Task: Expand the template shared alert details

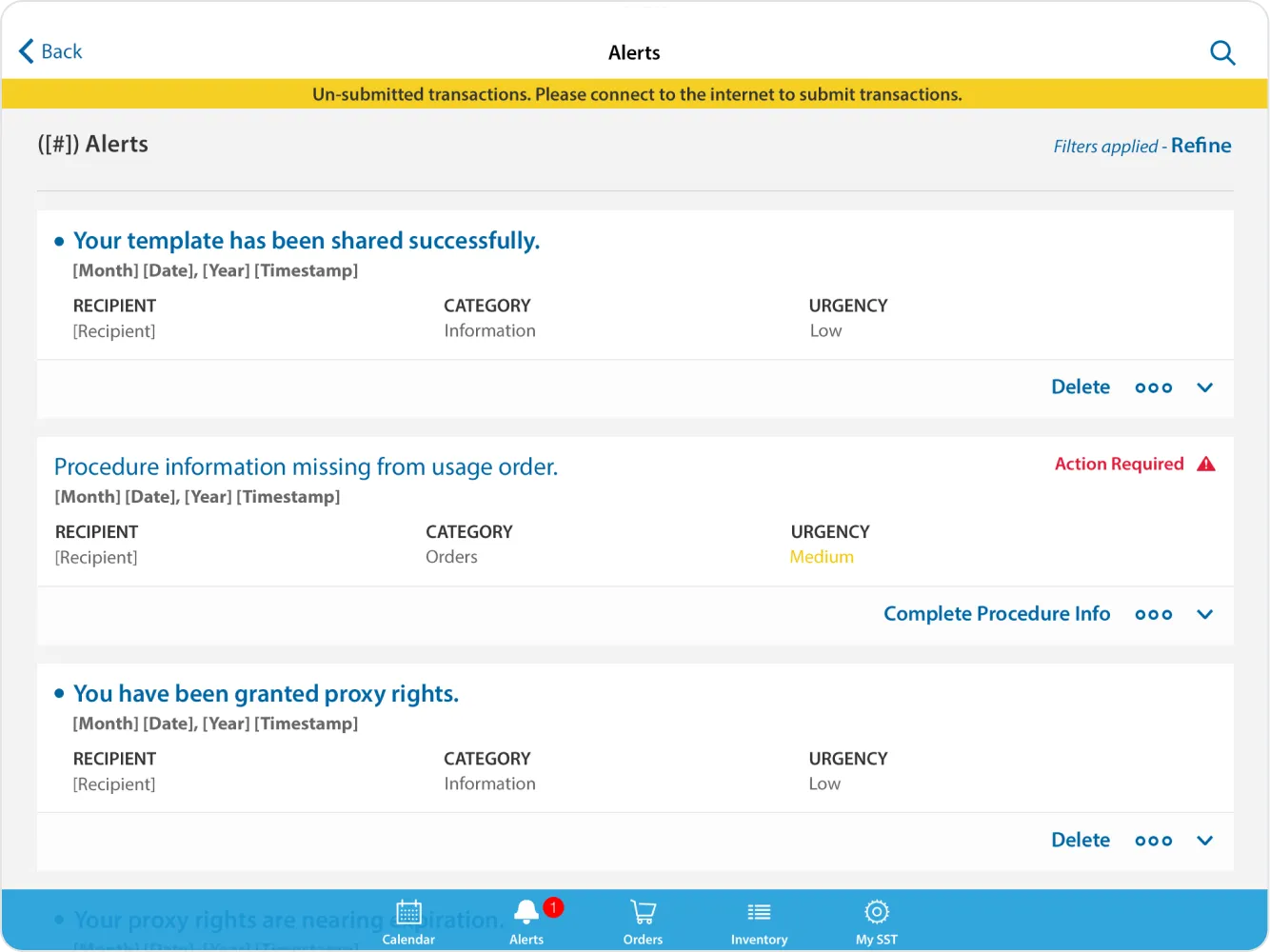Action: pos(1205,387)
